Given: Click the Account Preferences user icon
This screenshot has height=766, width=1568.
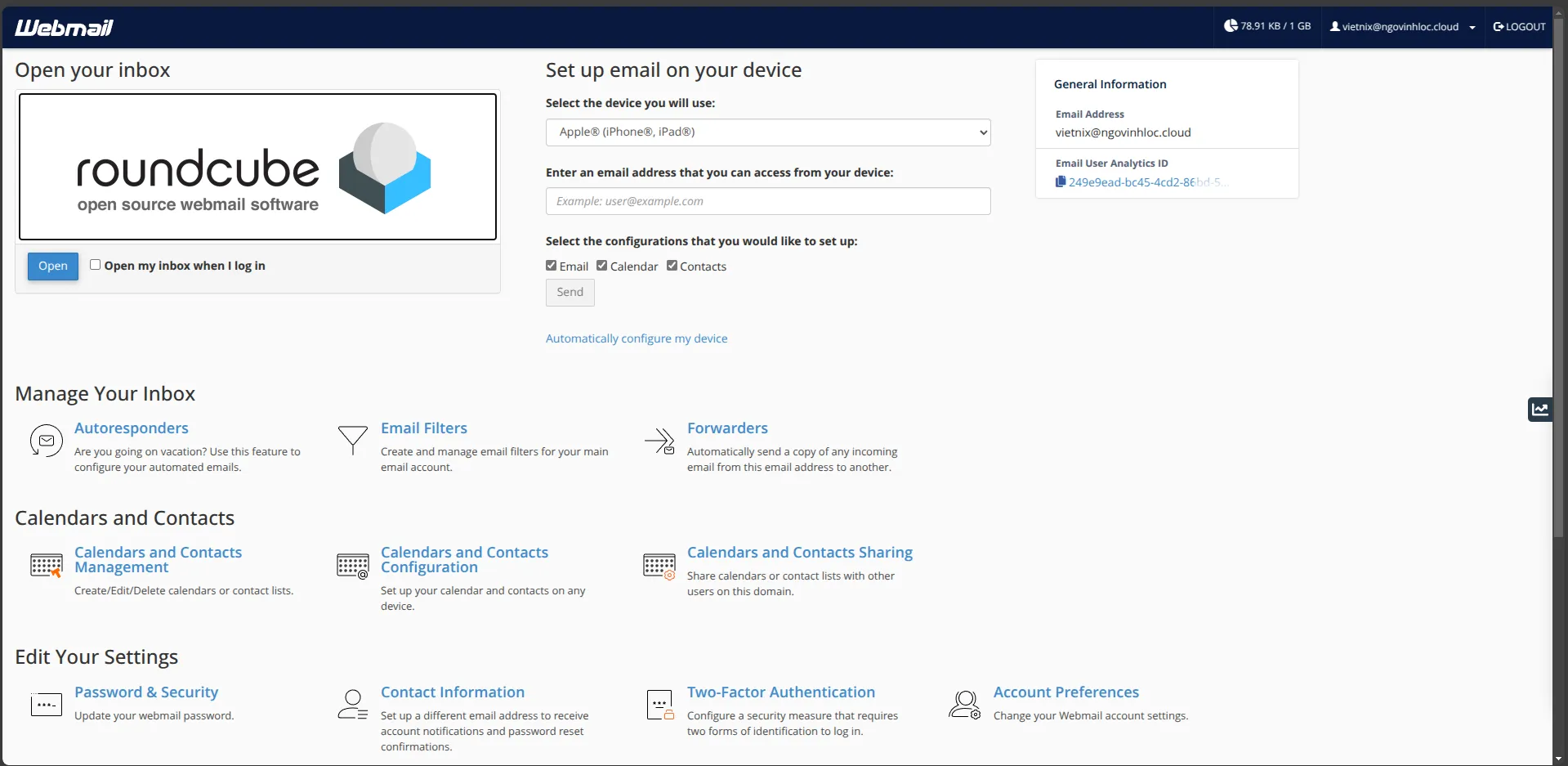Looking at the screenshot, I should 964,705.
